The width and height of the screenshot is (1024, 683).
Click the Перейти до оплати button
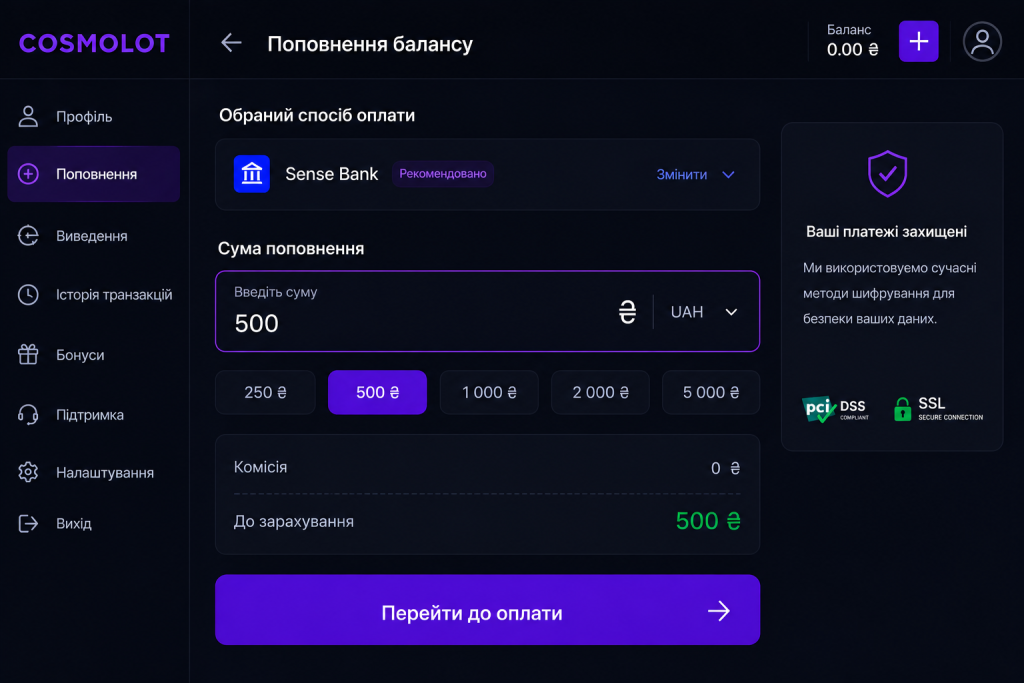tap(487, 610)
